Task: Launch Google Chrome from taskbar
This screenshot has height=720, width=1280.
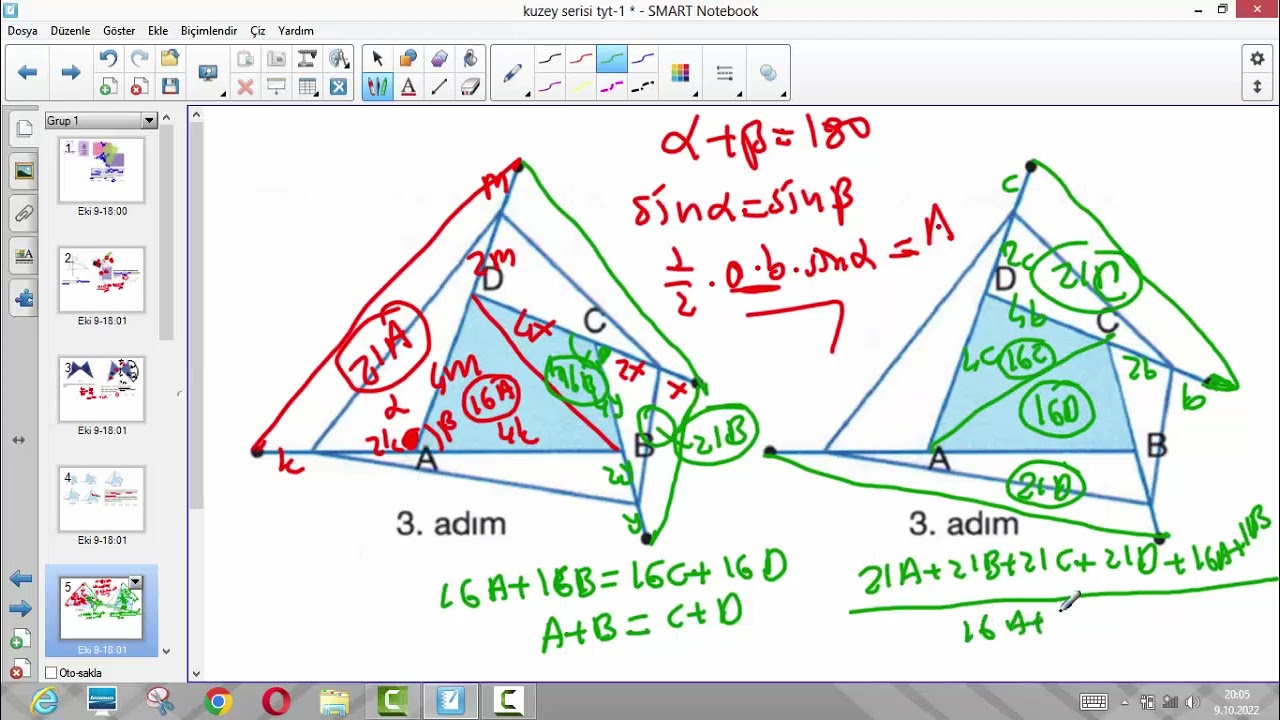Action: [218, 701]
